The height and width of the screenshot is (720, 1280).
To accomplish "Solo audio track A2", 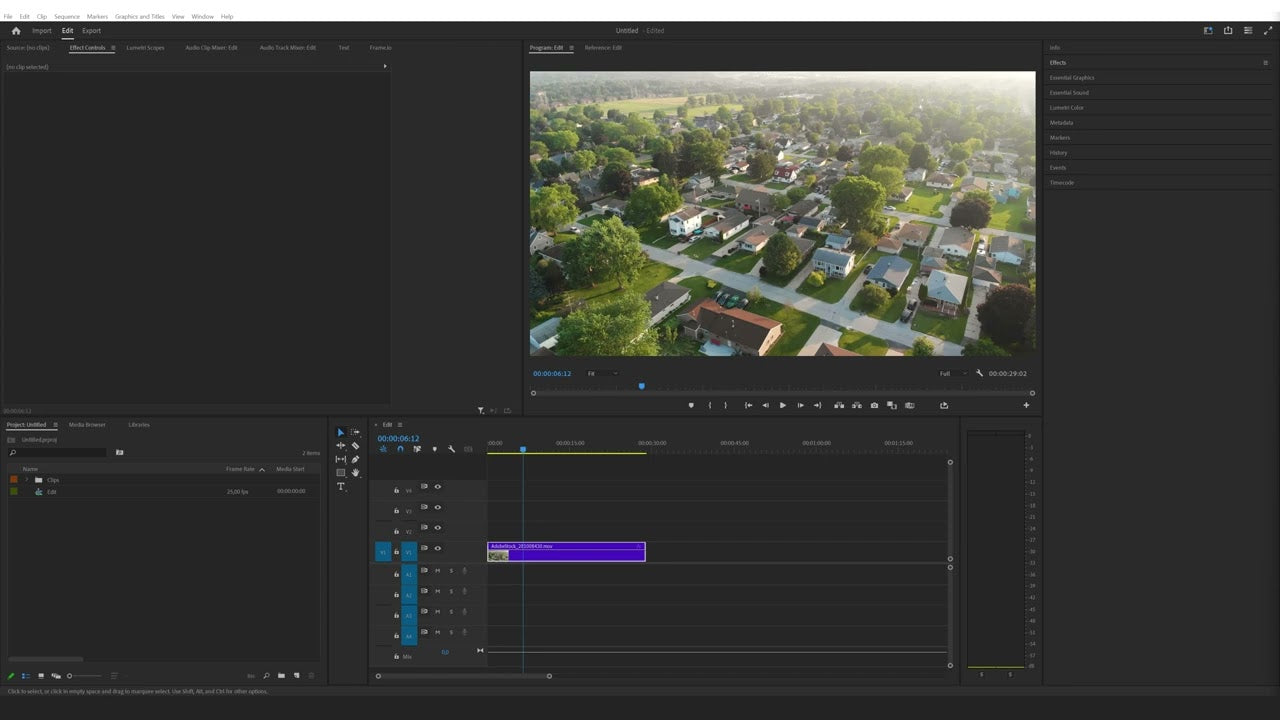I will point(451,591).
